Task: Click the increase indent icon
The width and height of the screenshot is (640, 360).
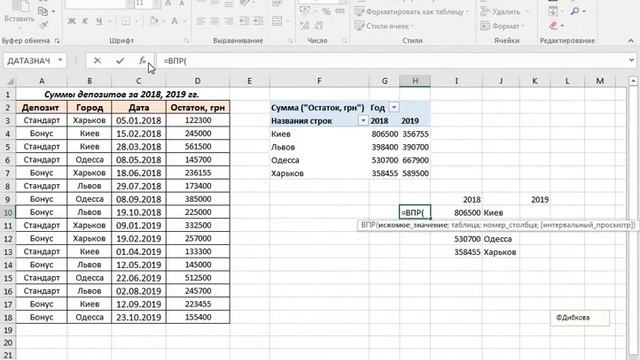Action: pos(258,21)
